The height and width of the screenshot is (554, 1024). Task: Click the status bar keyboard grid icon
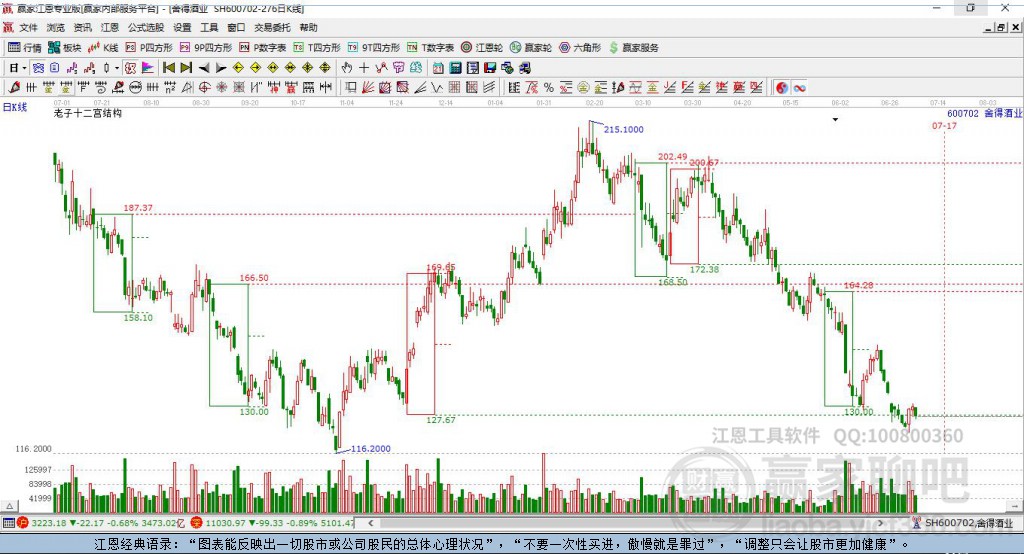pyautogui.click(x=8, y=523)
